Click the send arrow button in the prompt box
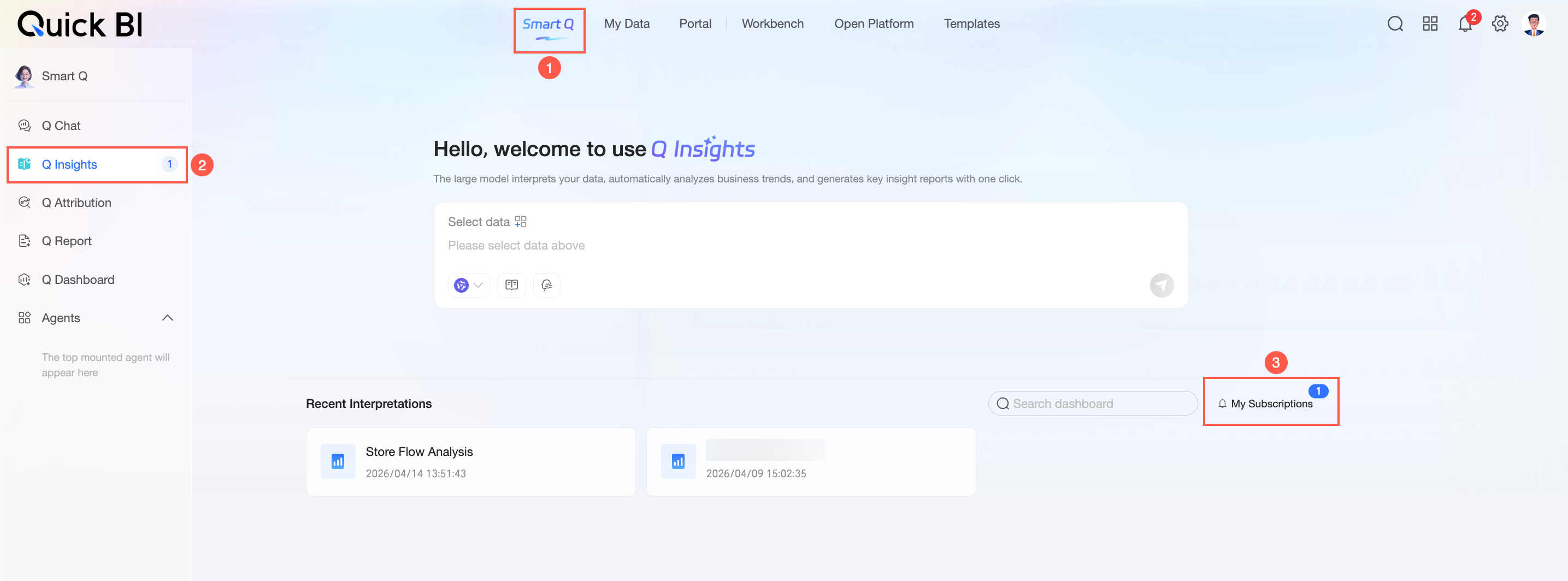This screenshot has width=1568, height=581. click(1162, 284)
